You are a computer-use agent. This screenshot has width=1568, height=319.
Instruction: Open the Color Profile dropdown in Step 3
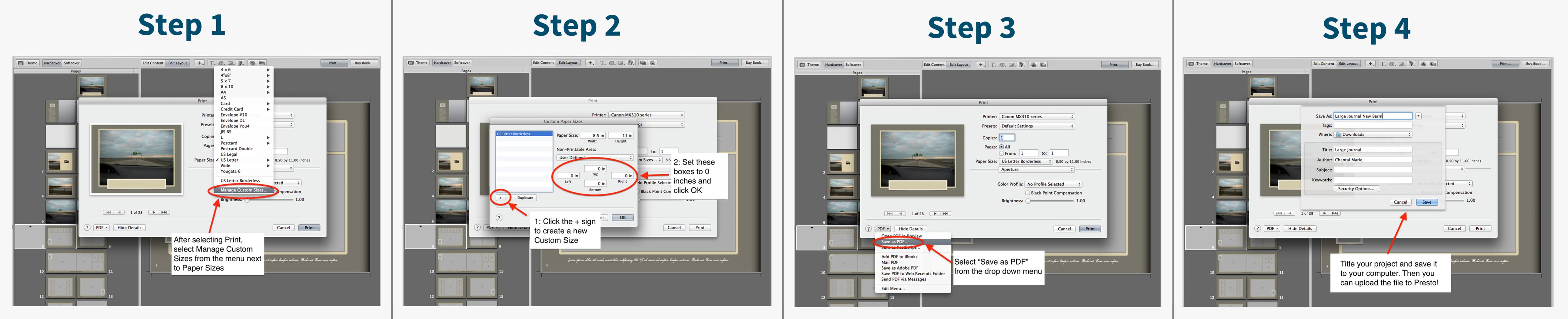(x=1053, y=184)
